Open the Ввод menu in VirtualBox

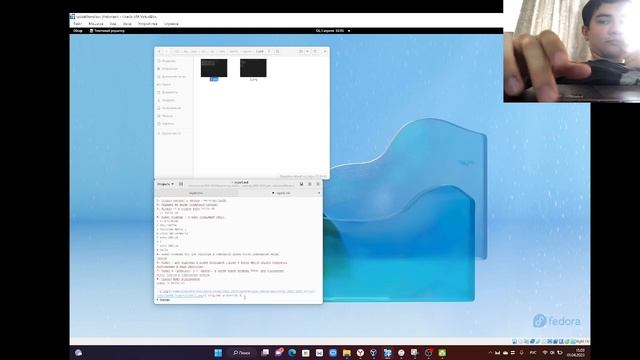(127, 24)
